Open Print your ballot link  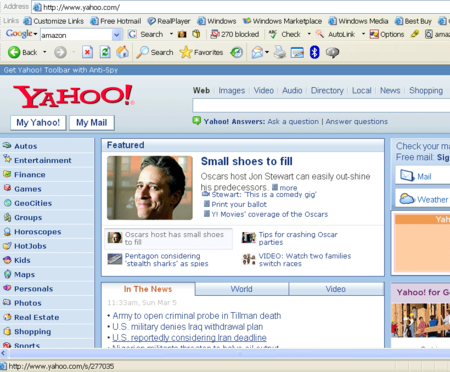pos(239,204)
